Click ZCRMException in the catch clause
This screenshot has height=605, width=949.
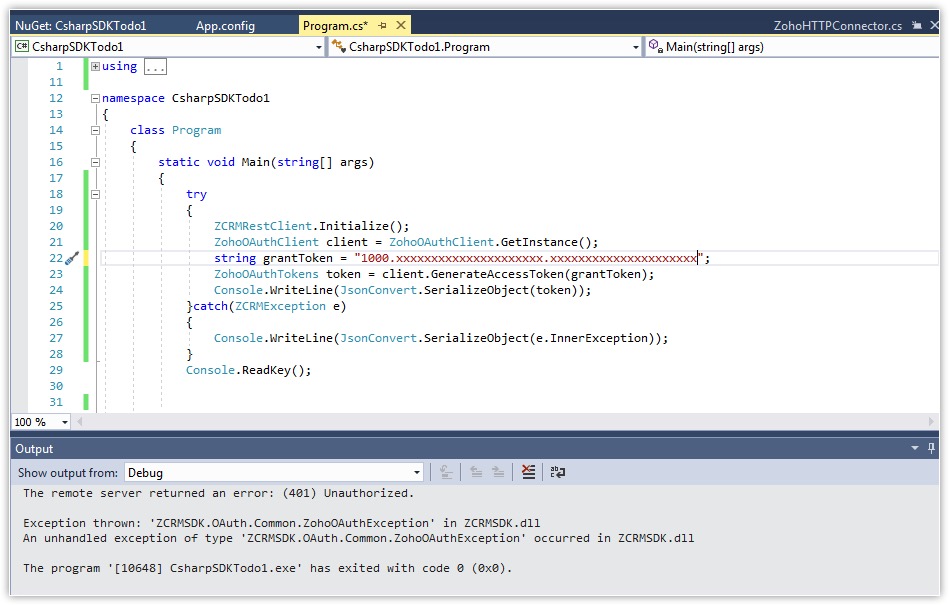pos(280,306)
